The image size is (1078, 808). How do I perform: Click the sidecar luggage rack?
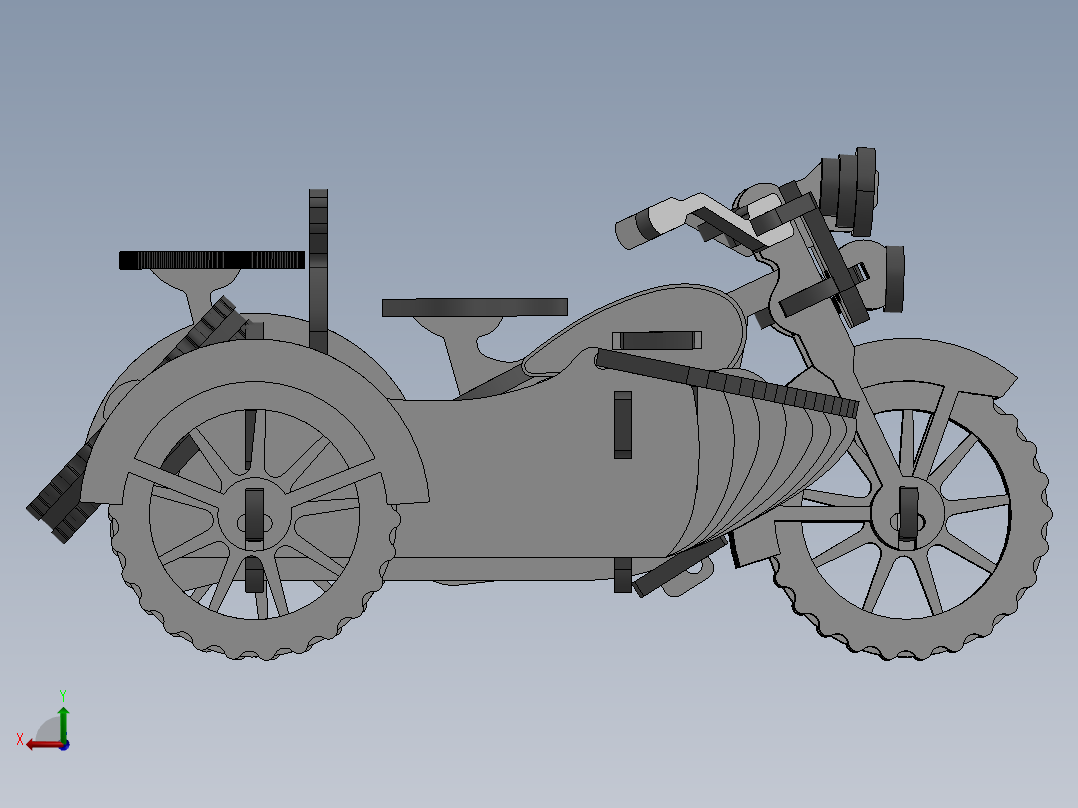[213, 259]
